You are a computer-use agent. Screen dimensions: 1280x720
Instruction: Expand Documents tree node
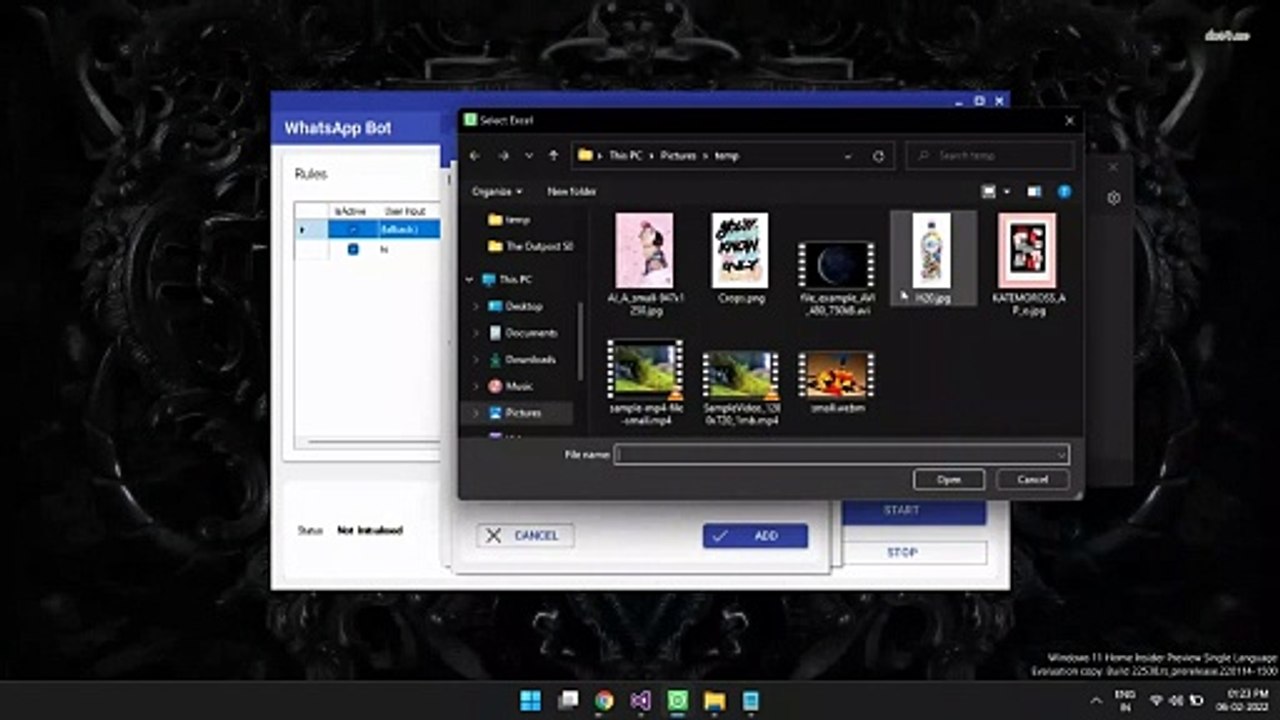click(476, 333)
